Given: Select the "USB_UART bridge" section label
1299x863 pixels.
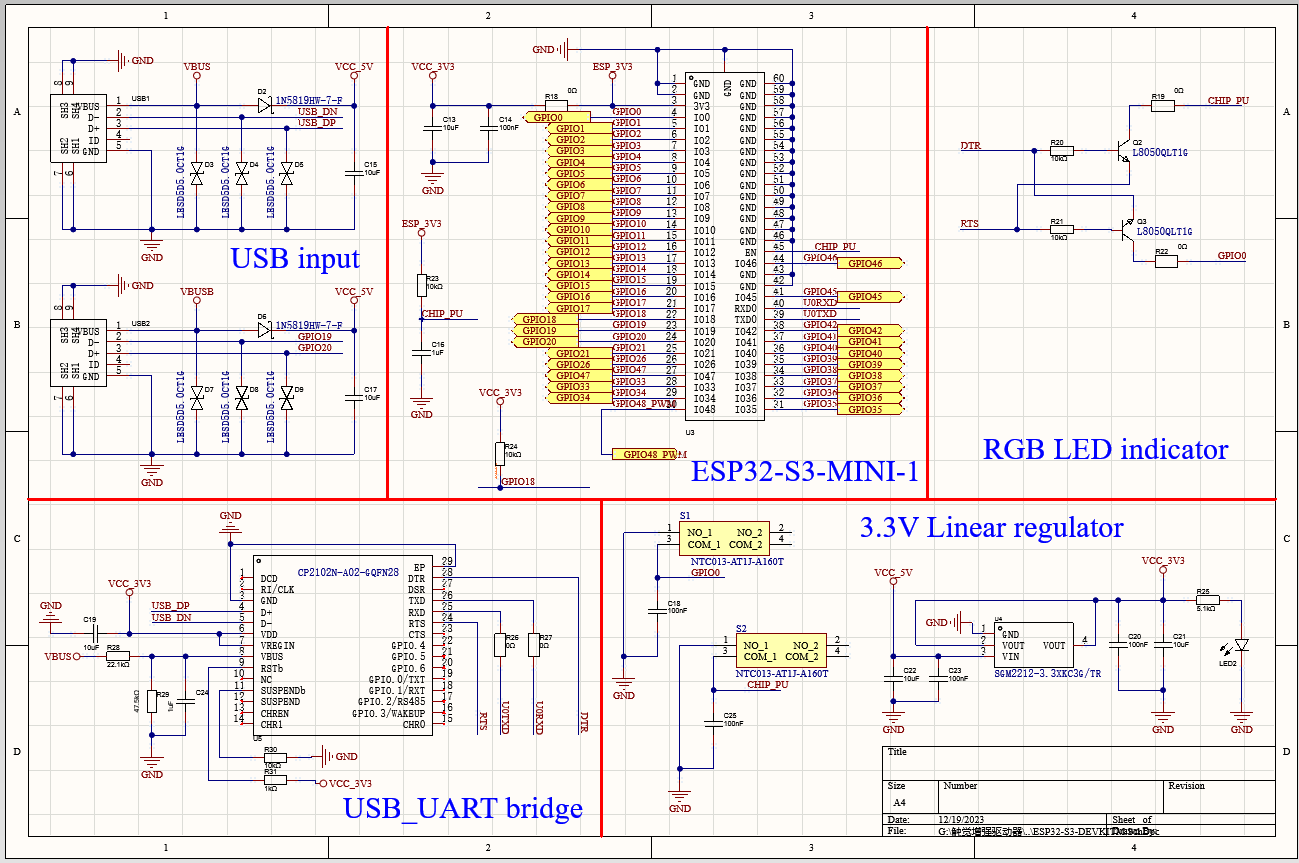Looking at the screenshot, I should point(463,808).
